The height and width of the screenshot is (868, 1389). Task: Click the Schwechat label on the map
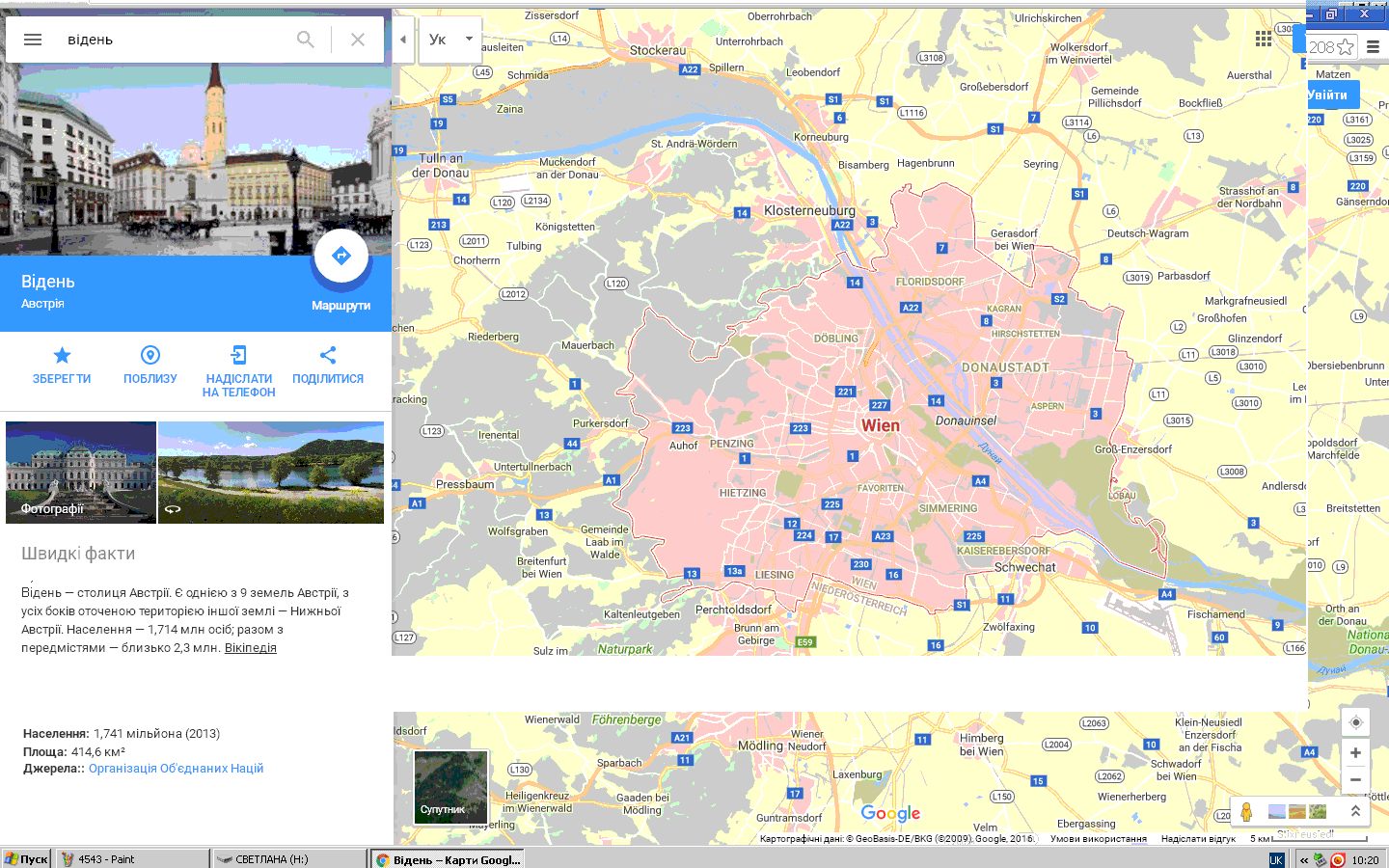click(1025, 567)
